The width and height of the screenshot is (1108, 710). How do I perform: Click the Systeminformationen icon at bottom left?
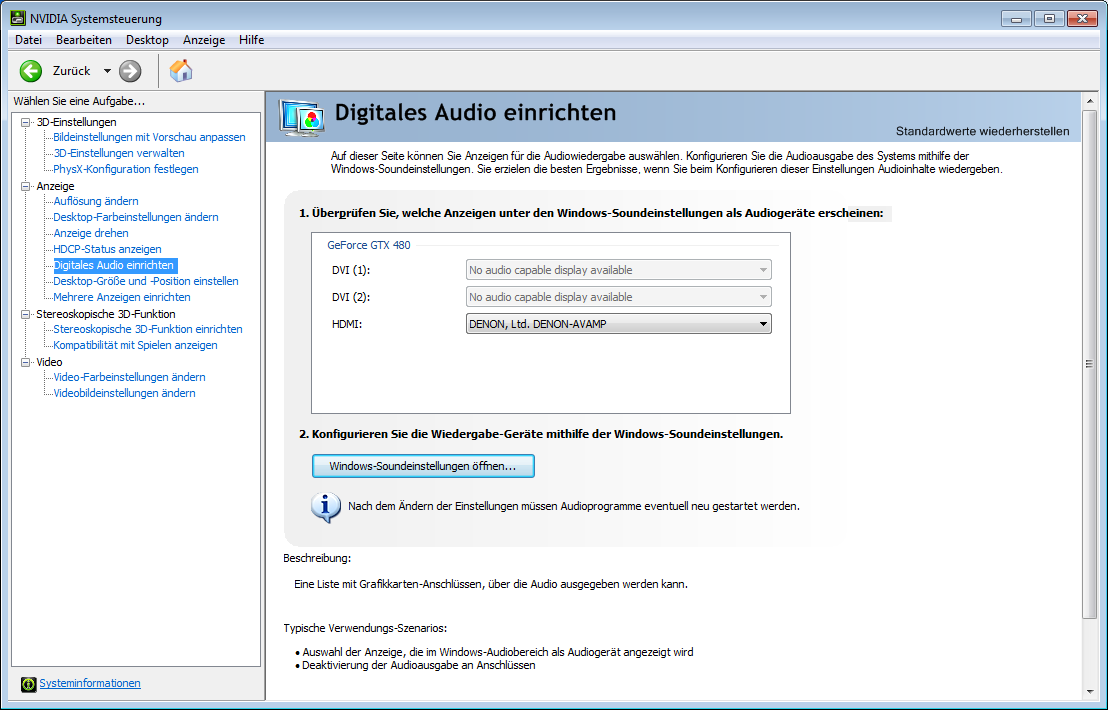(28, 684)
